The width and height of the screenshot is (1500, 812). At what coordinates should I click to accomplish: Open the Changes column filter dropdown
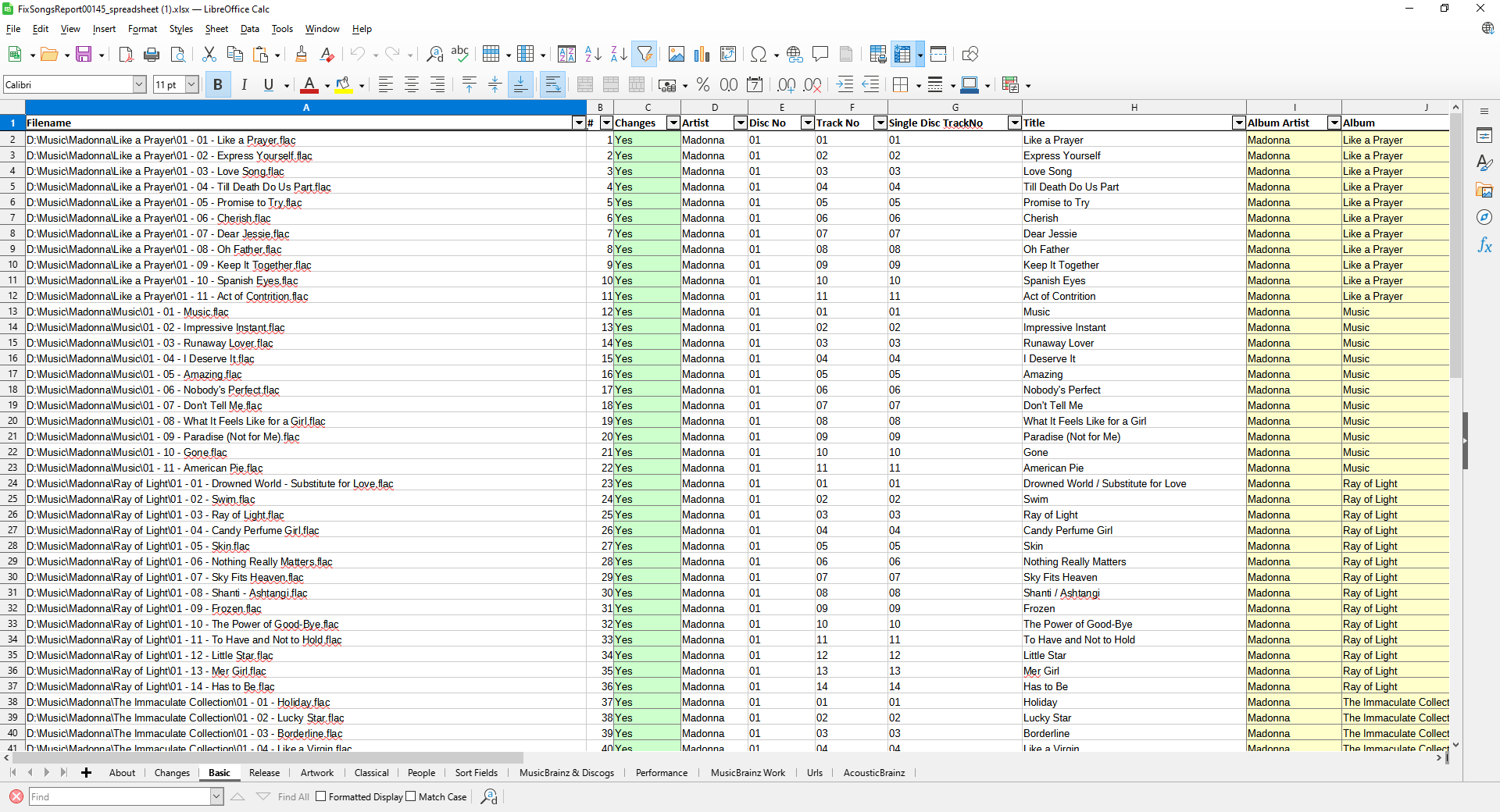pos(673,123)
